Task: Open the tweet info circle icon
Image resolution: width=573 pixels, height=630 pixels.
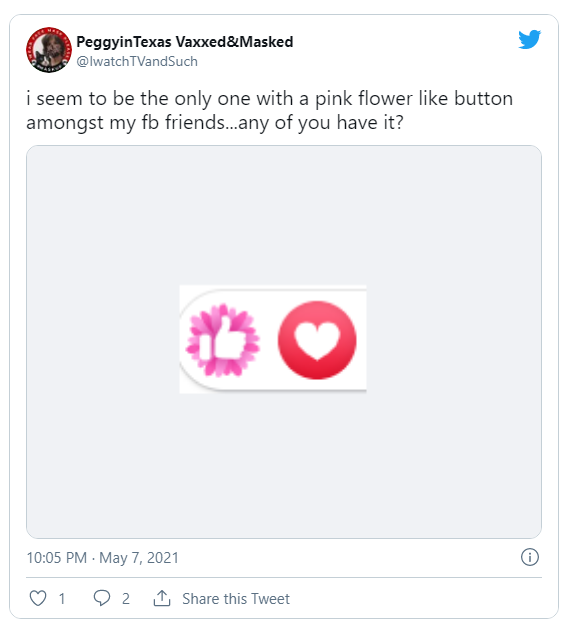Action: coord(530,557)
